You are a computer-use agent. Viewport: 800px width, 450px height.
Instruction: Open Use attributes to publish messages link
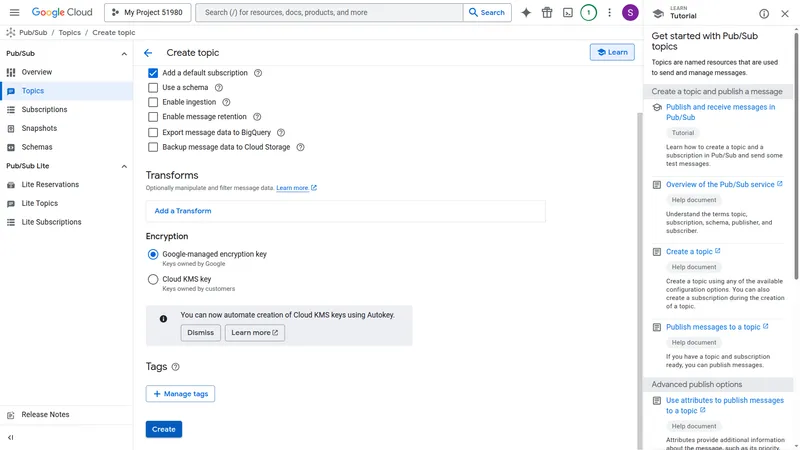click(x=724, y=406)
